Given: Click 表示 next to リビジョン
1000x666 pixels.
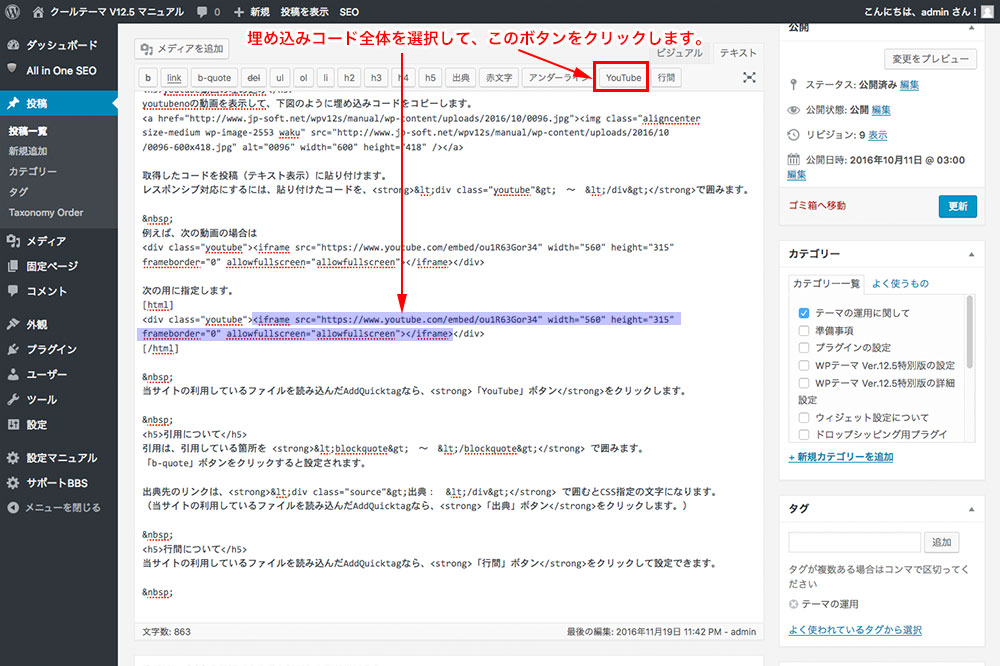Looking at the screenshot, I should pyautogui.click(x=878, y=135).
